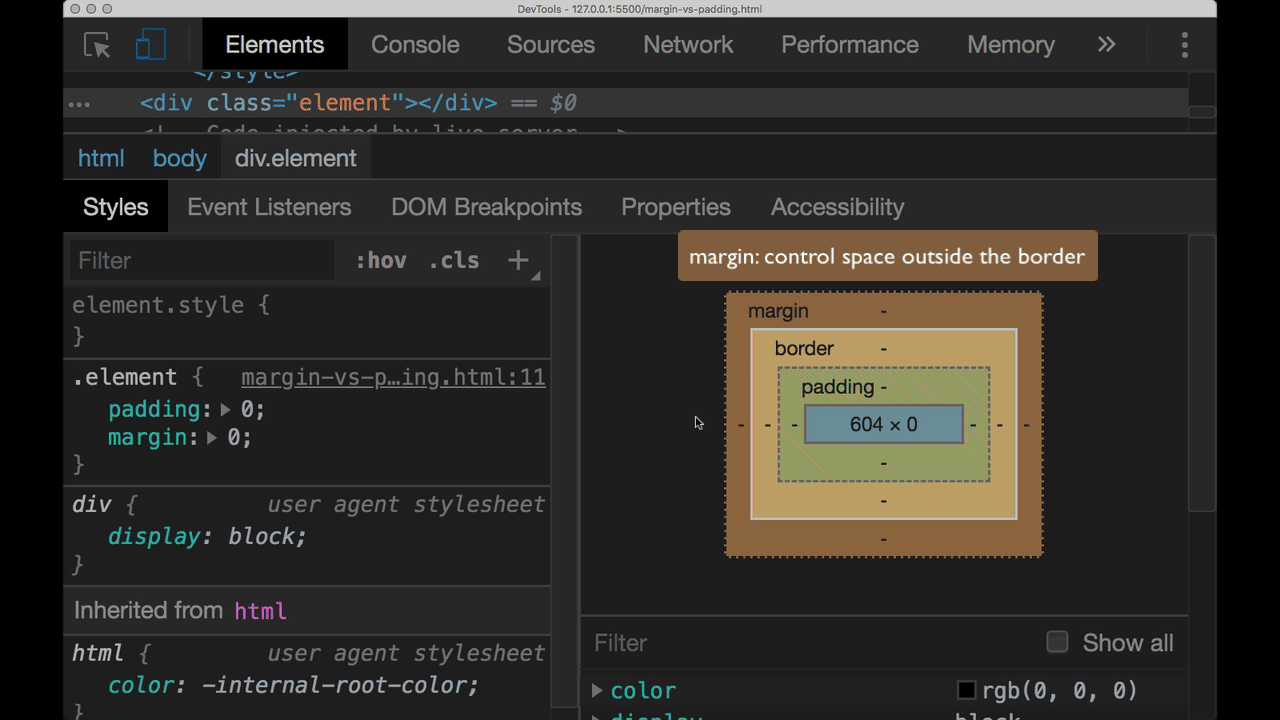Viewport: 1280px width, 720px height.
Task: Open the margin-vs-padding.html:11 source link
Action: click(393, 378)
